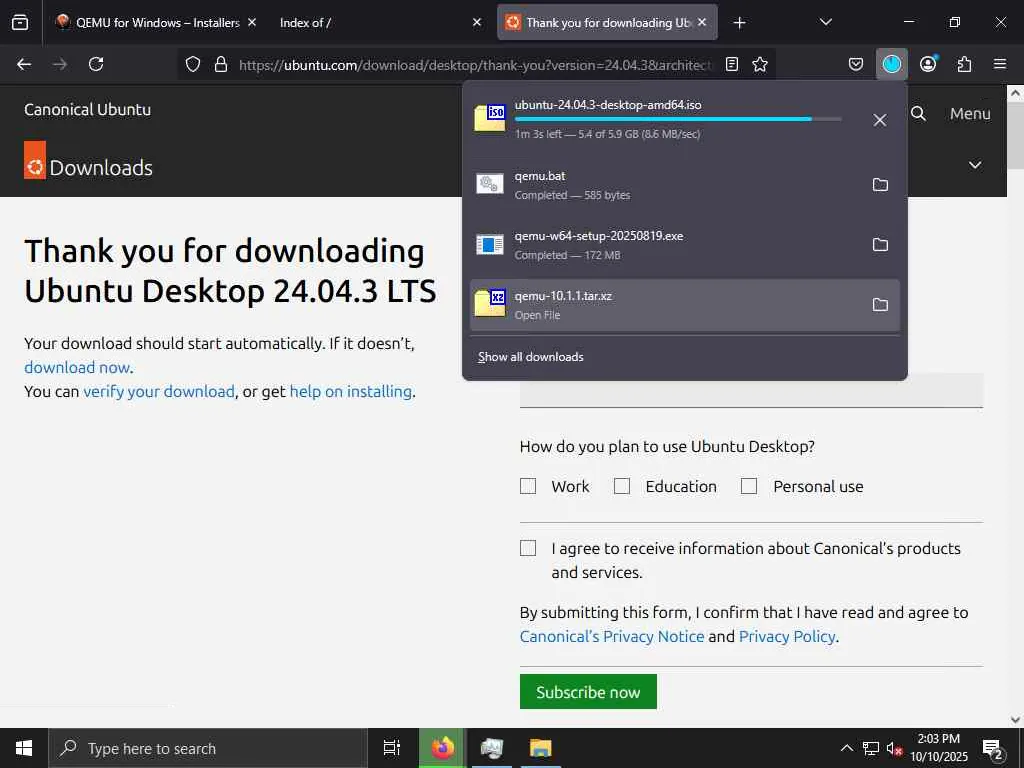1024x768 pixels.
Task: Open help on installing link
Action: [350, 391]
